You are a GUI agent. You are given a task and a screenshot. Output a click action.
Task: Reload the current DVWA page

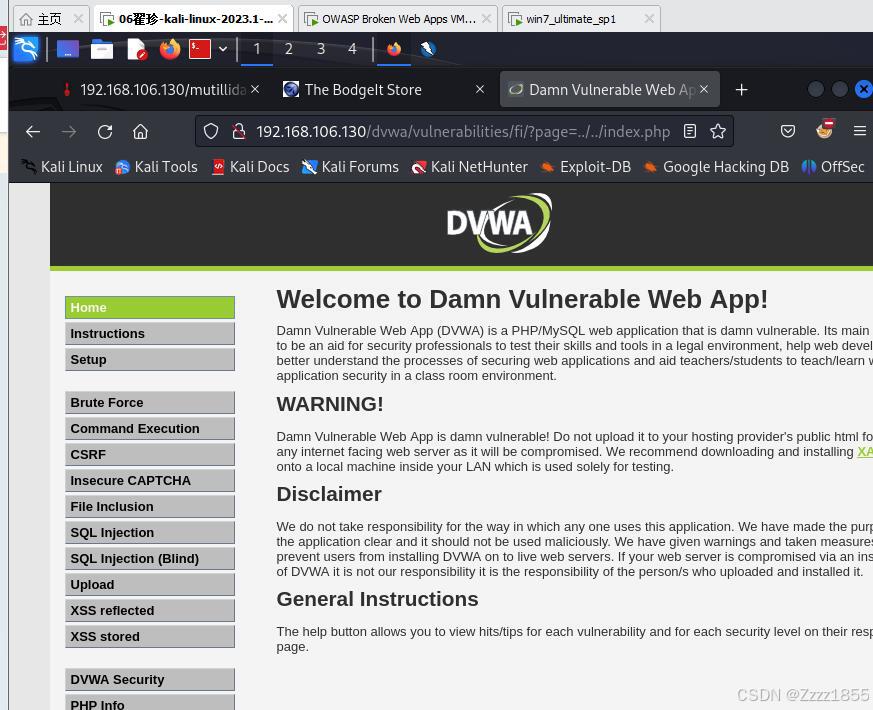click(x=105, y=131)
